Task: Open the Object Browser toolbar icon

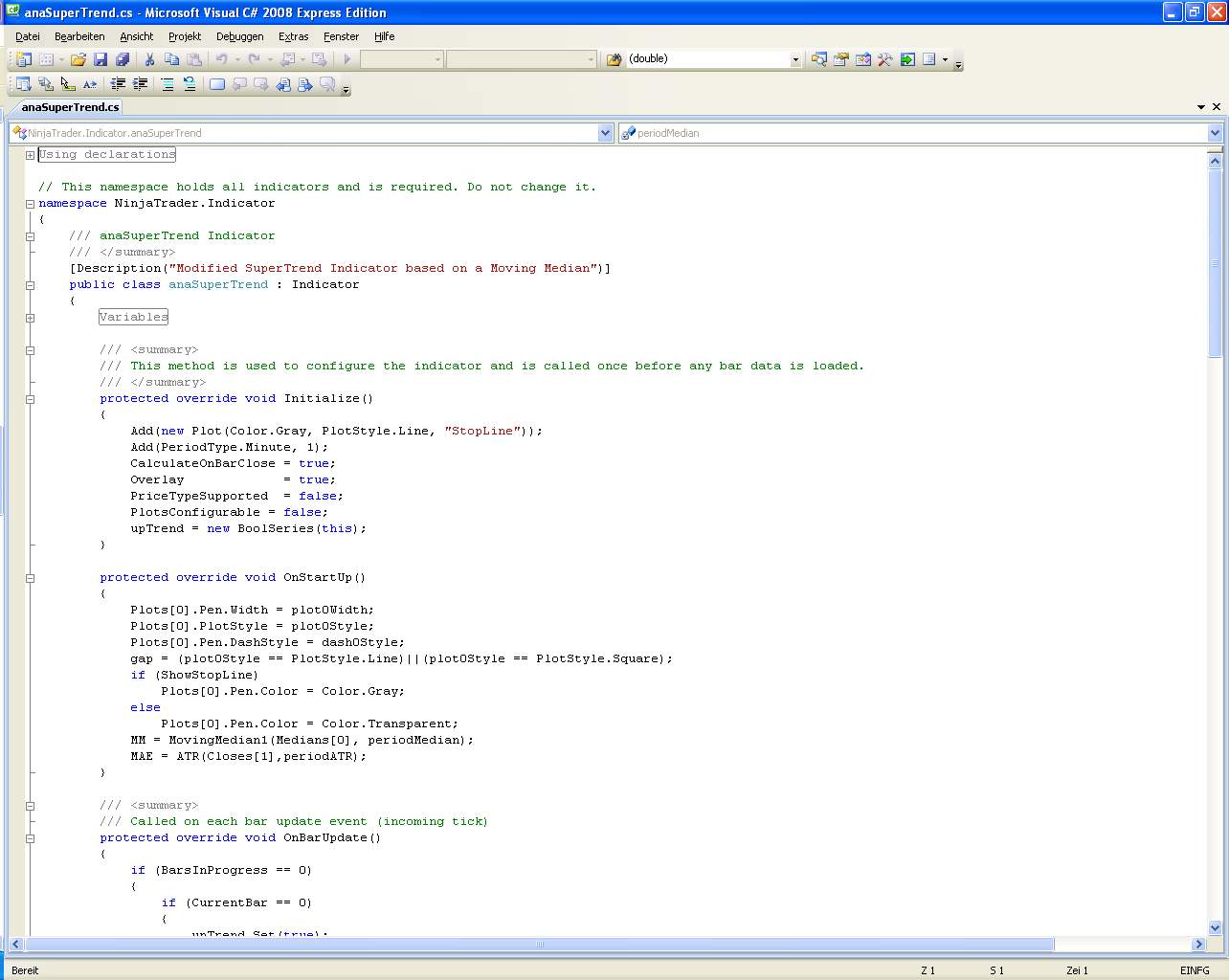Action: [863, 59]
